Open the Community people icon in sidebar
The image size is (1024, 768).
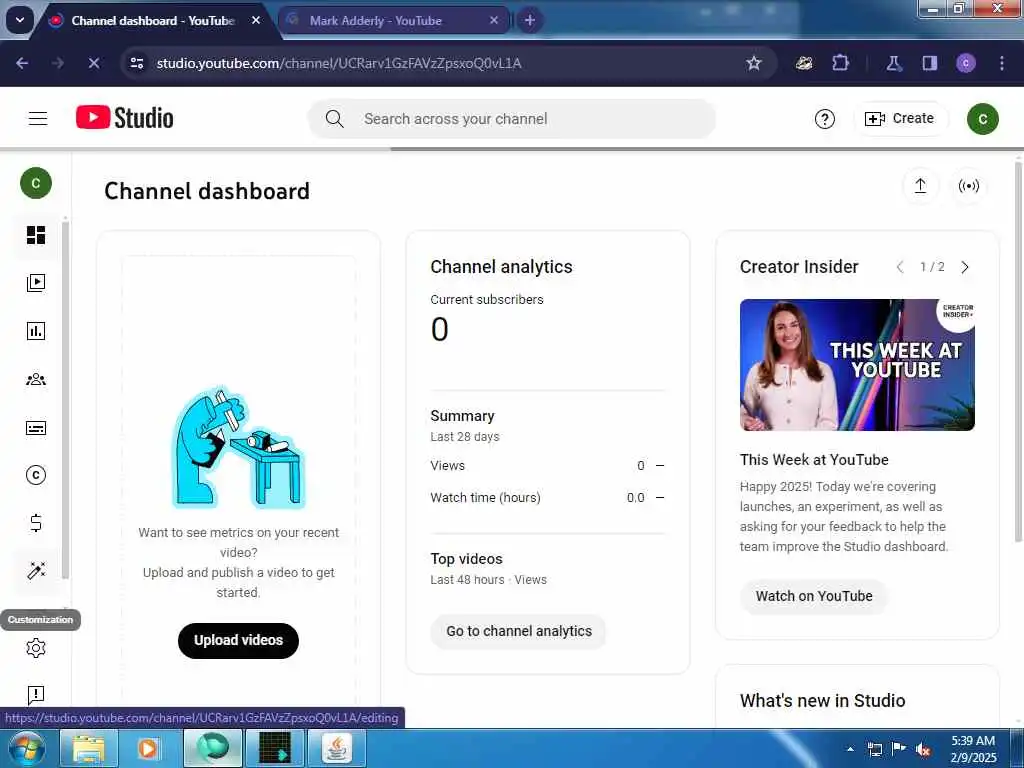36,379
